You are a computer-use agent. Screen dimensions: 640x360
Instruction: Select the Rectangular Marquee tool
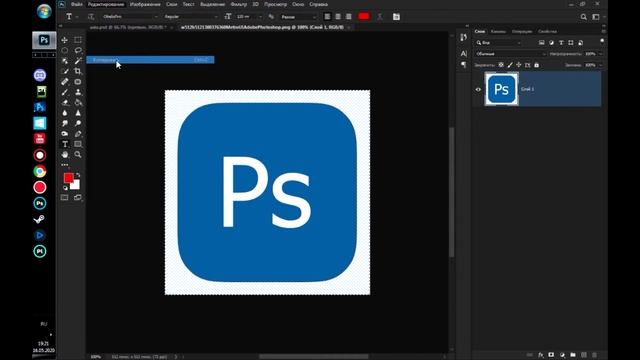click(78, 40)
